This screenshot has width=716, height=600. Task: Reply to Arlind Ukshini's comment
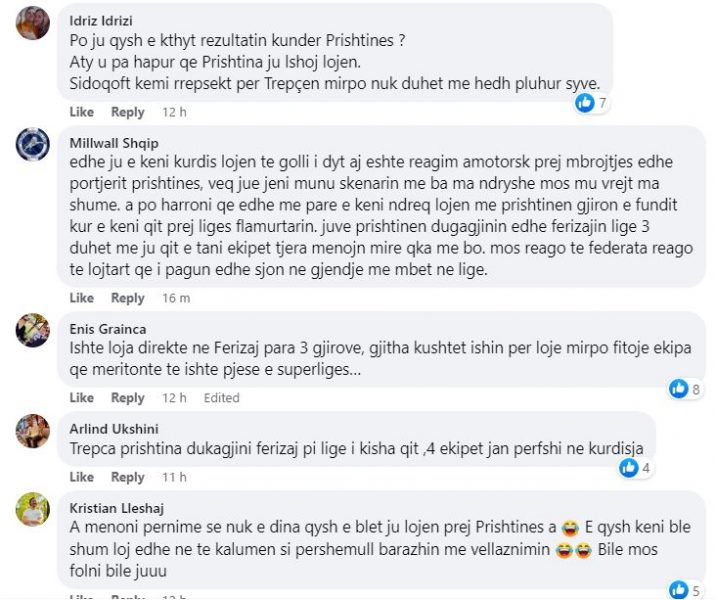tap(128, 477)
